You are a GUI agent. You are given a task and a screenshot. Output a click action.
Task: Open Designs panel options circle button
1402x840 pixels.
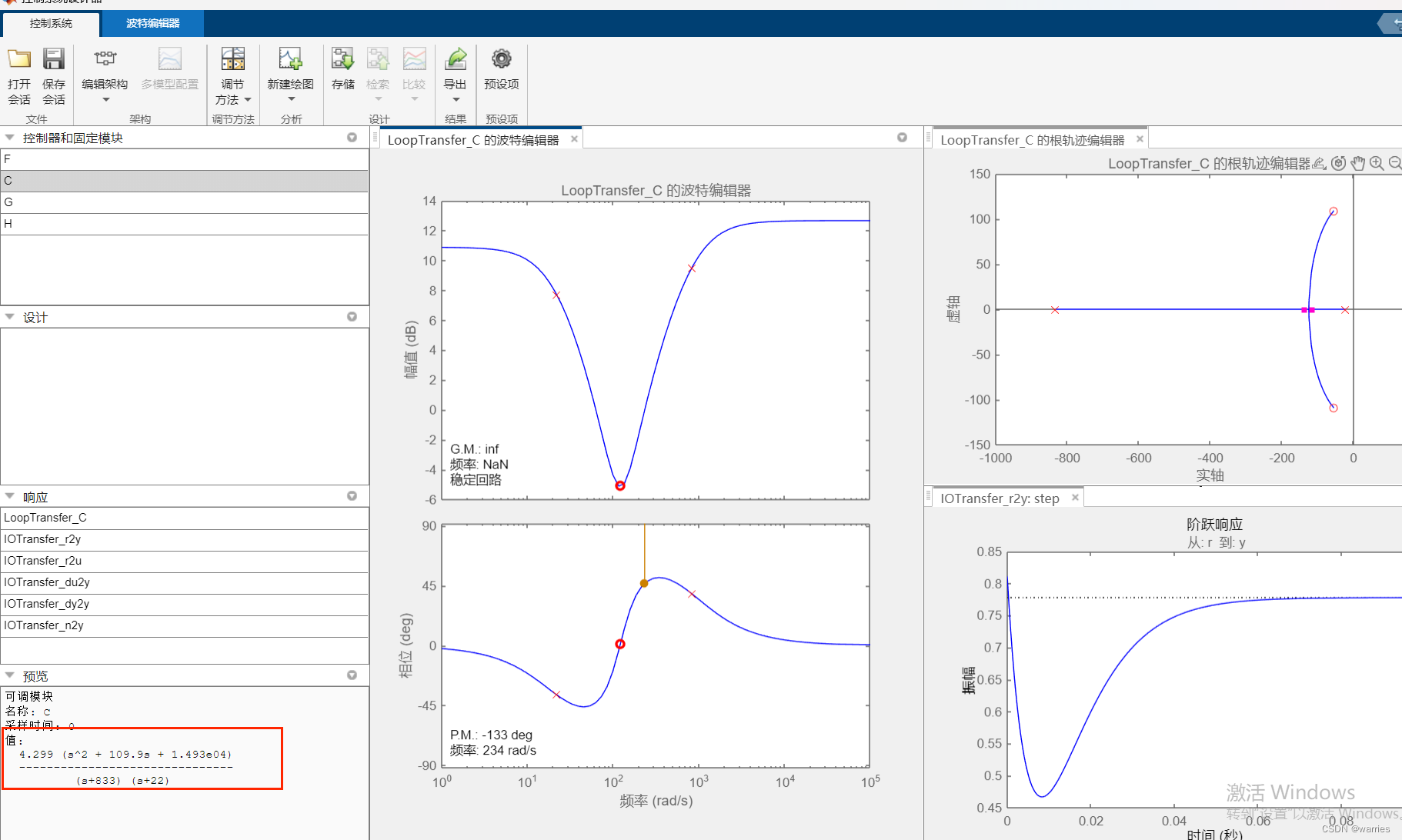(352, 317)
